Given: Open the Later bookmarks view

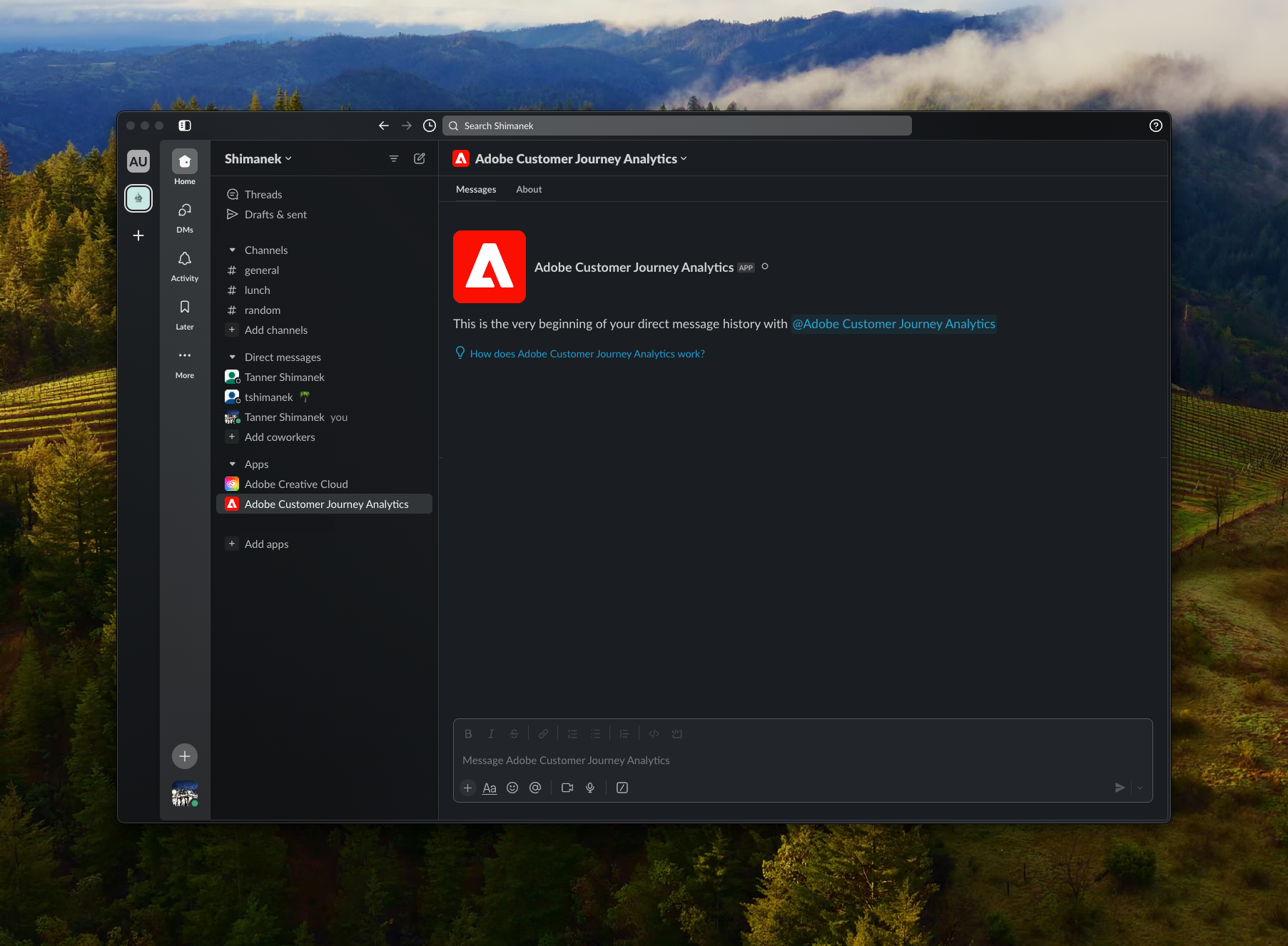Looking at the screenshot, I should [185, 314].
